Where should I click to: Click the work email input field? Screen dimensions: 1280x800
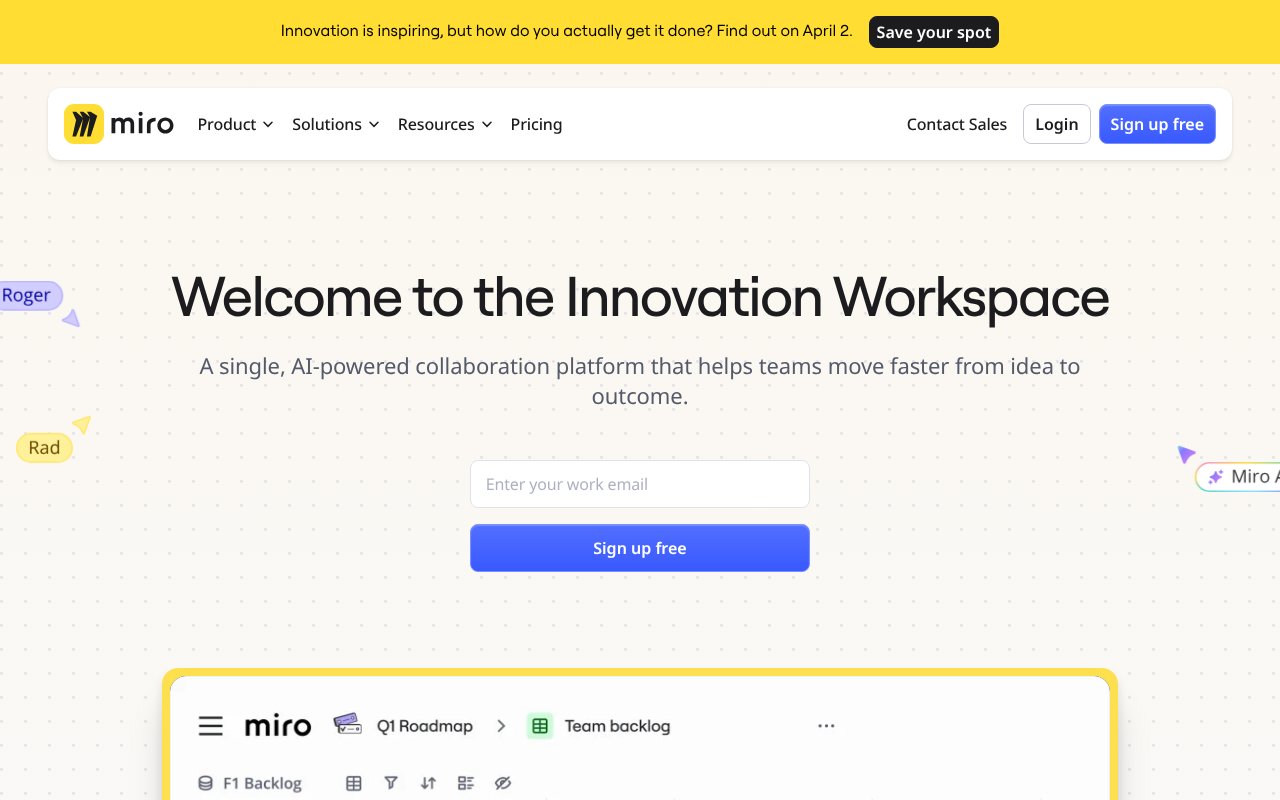pyautogui.click(x=640, y=484)
